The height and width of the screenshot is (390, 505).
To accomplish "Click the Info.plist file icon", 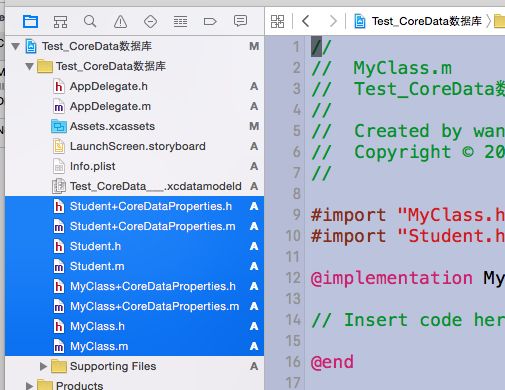I will tap(59, 166).
